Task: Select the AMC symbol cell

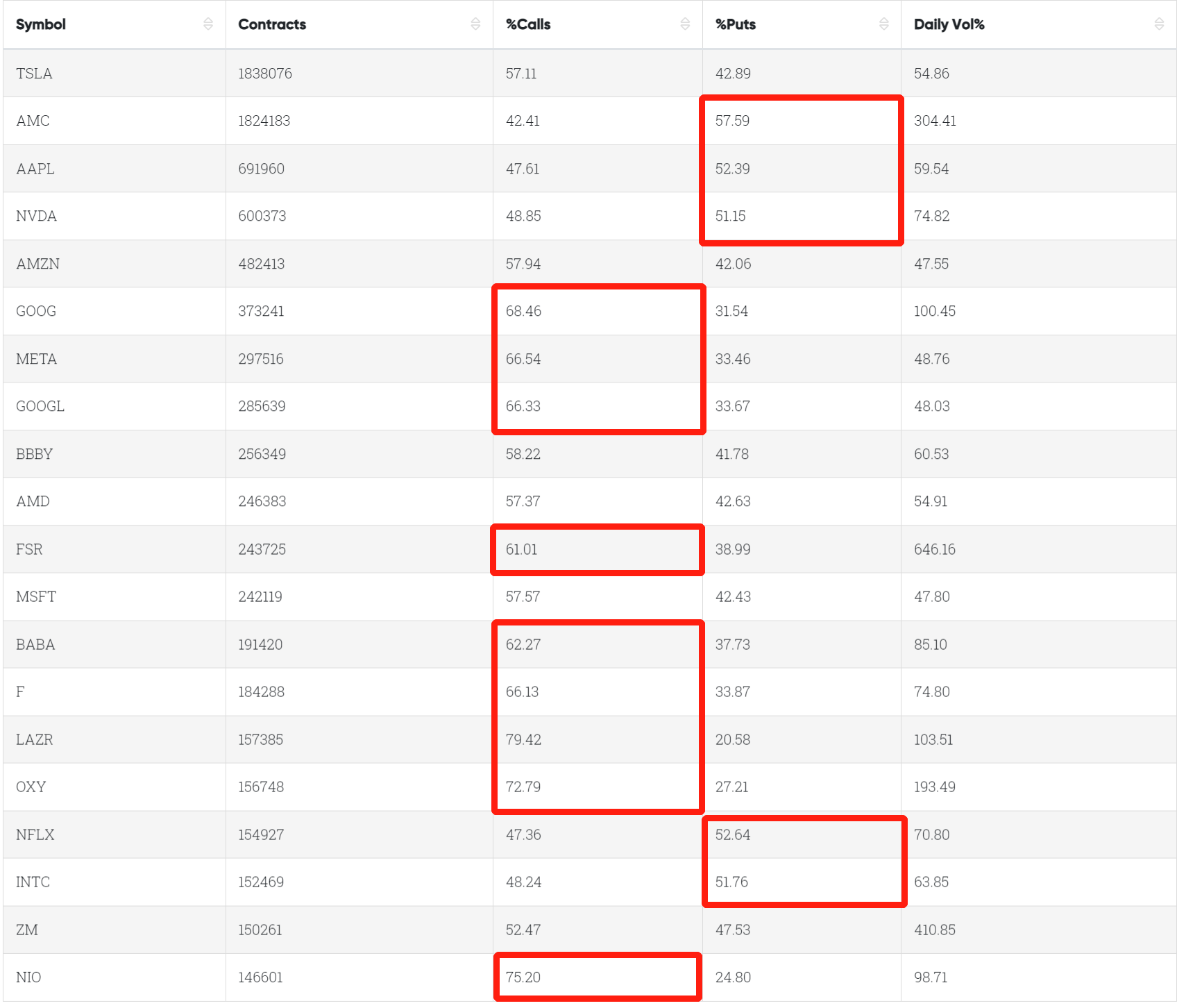Action: 33,121
